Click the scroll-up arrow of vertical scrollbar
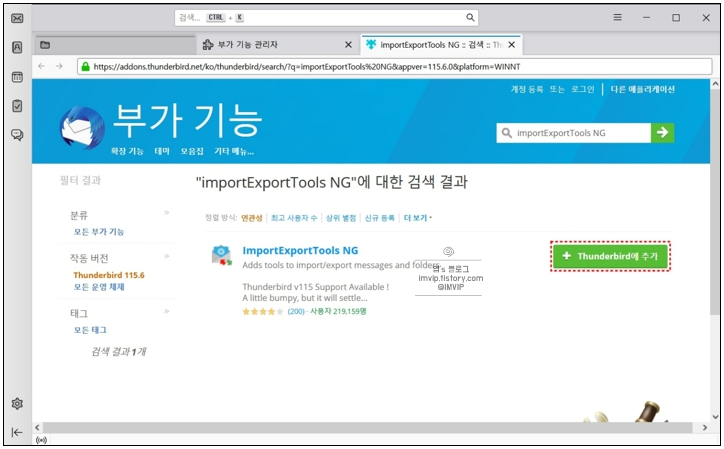This screenshot has width=724, height=449. tap(715, 84)
